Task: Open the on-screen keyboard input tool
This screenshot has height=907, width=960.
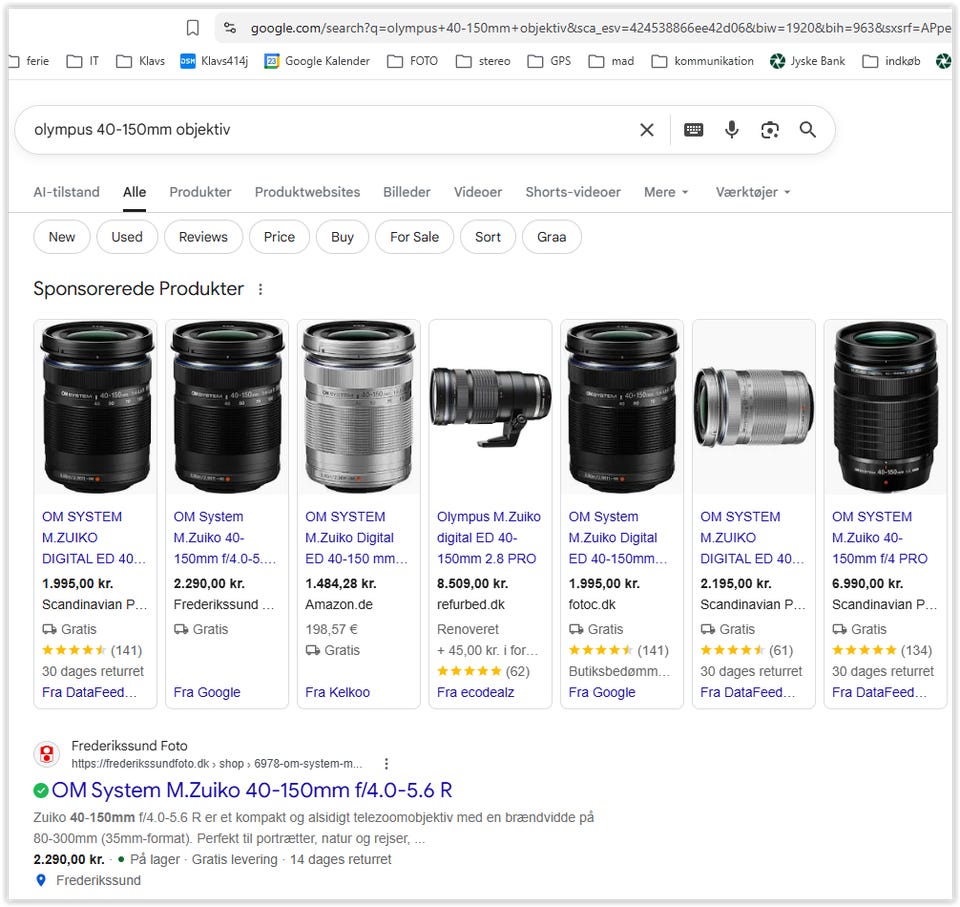Action: (x=693, y=130)
